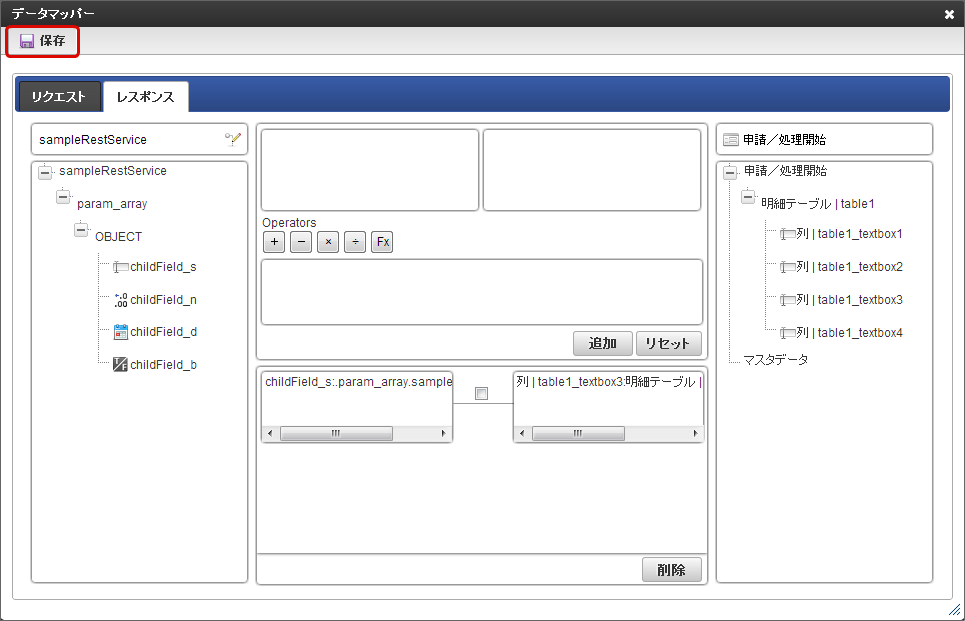Select 列 | table1_textbox2 in the tree
This screenshot has width=965, height=621.
[849, 267]
